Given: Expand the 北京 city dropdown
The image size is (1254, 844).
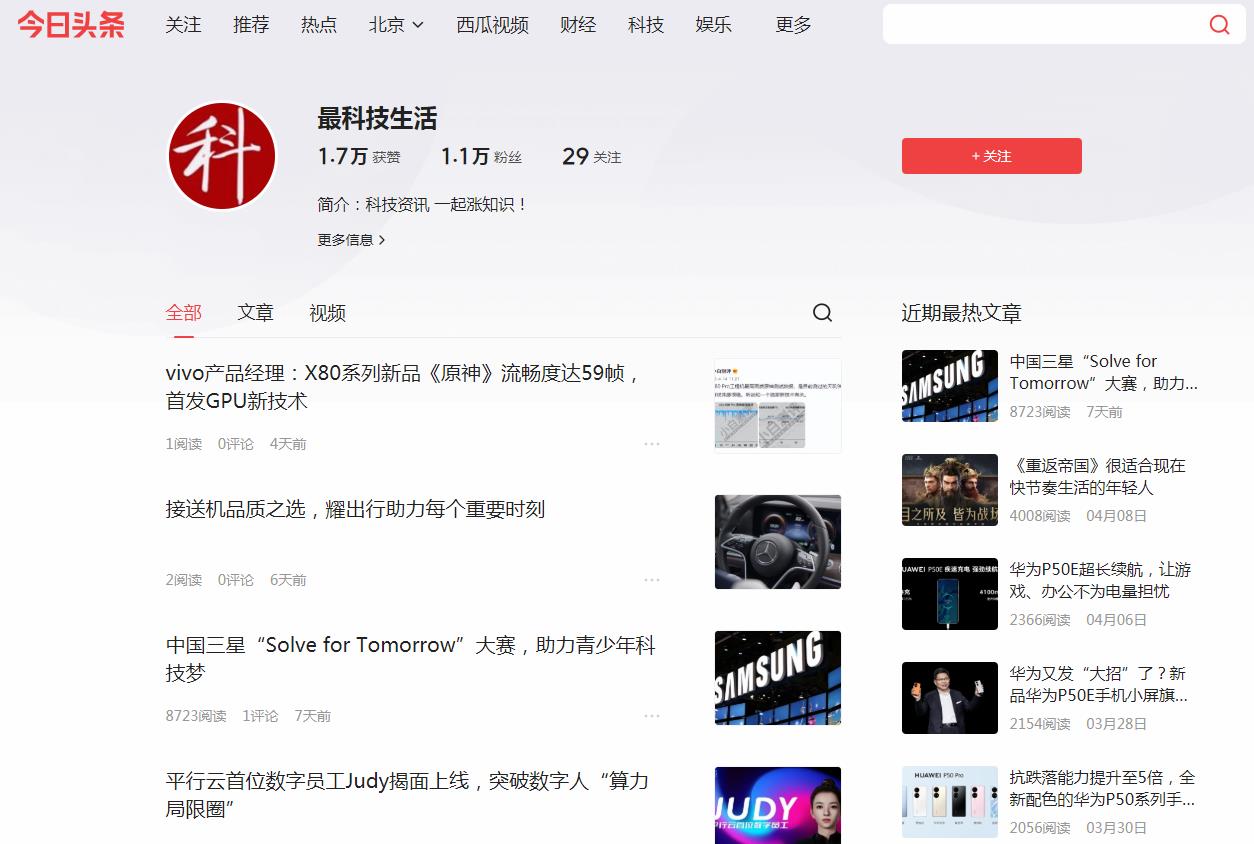Looking at the screenshot, I should 396,25.
